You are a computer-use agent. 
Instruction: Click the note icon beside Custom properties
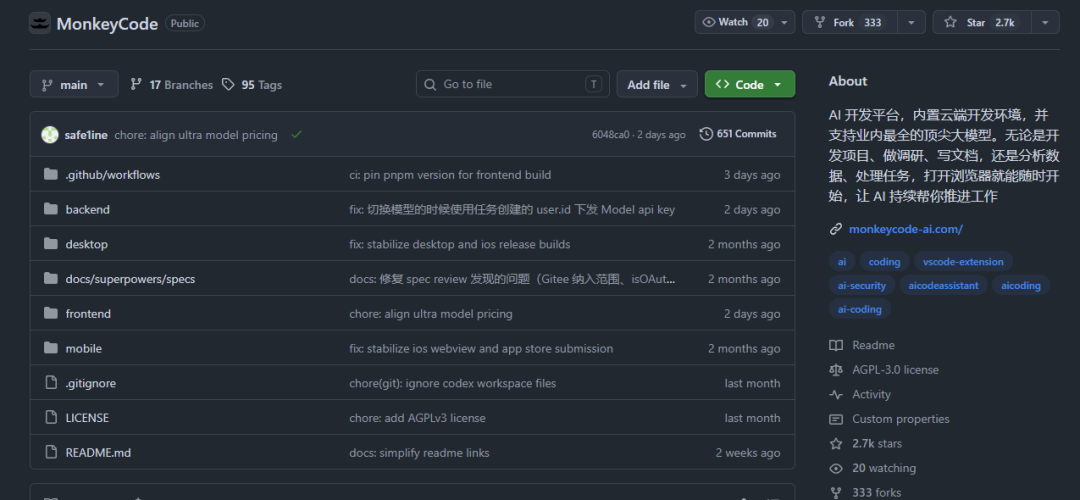(836, 419)
